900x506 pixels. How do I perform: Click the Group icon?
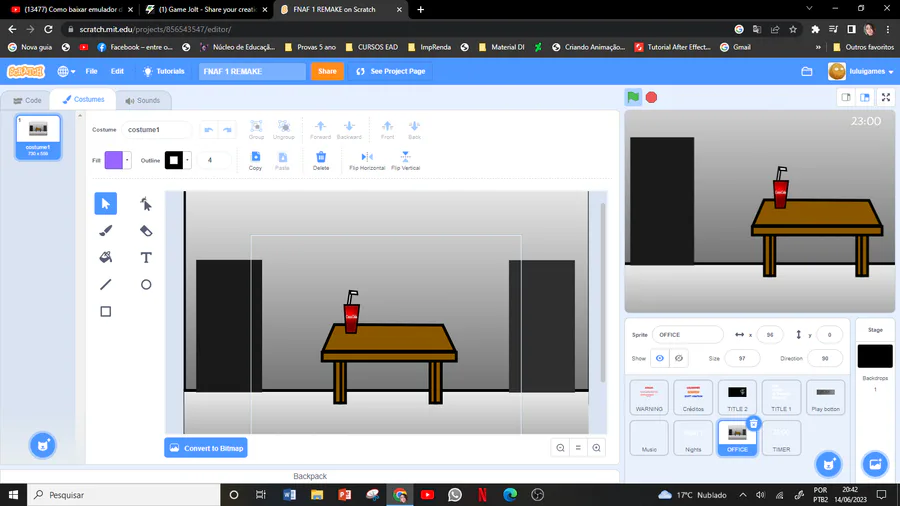click(x=256, y=130)
